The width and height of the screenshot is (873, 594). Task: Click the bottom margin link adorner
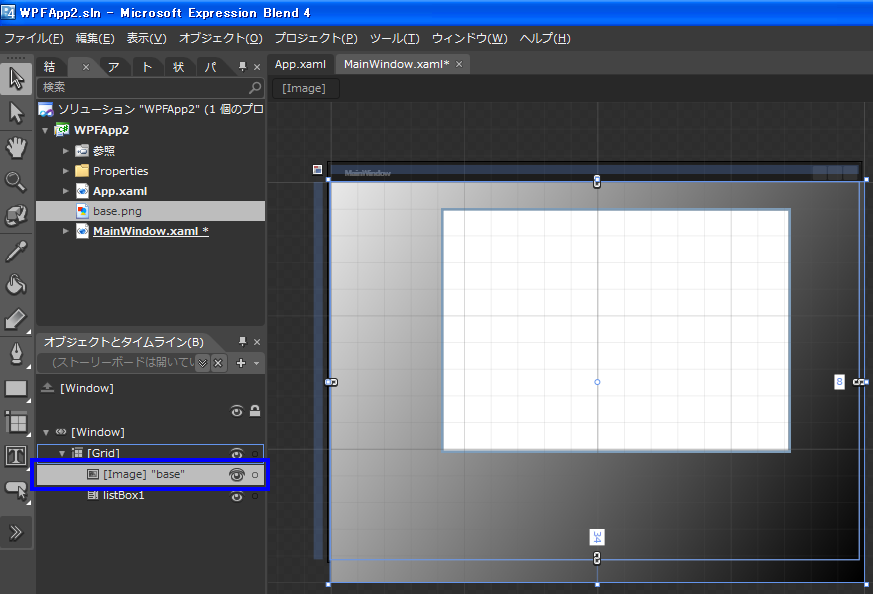597,558
